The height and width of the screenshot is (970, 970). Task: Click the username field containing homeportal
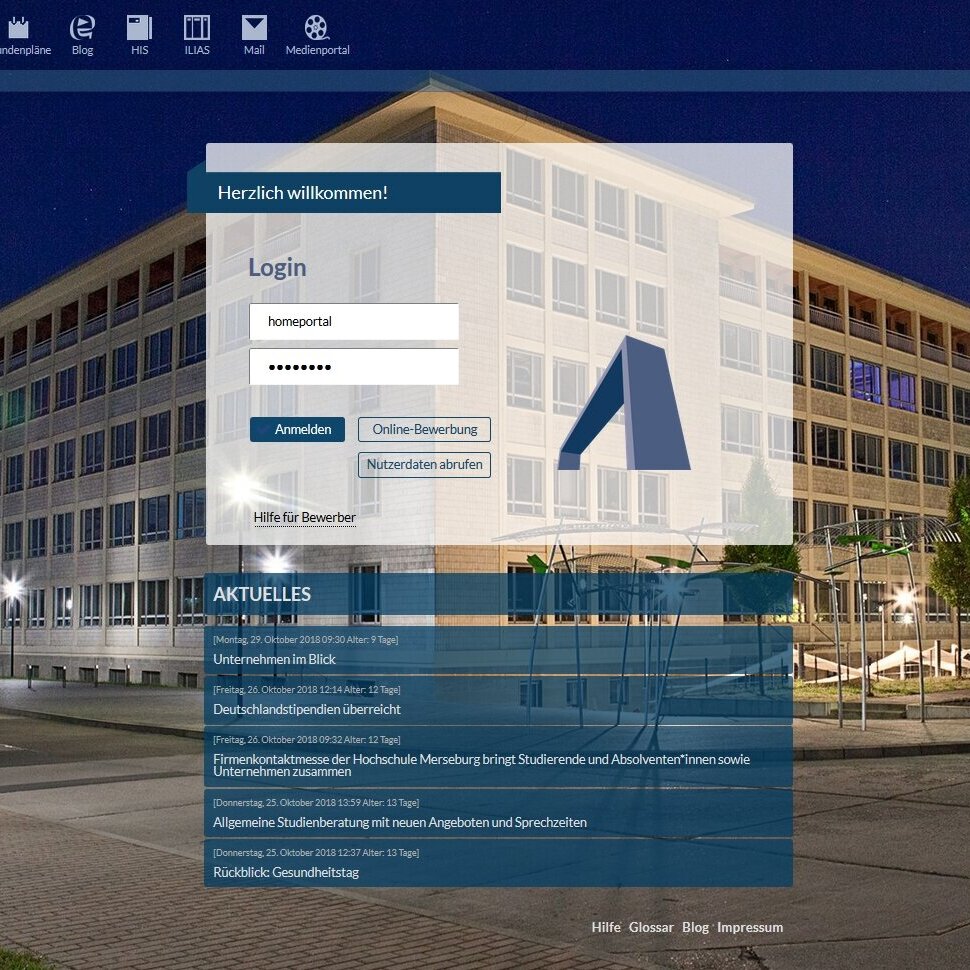[354, 322]
